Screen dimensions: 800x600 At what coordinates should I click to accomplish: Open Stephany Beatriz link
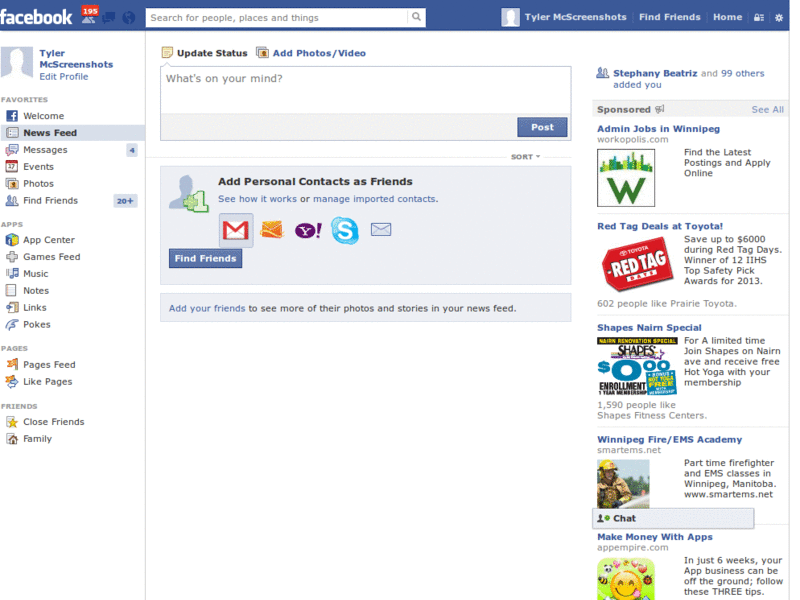click(x=655, y=73)
